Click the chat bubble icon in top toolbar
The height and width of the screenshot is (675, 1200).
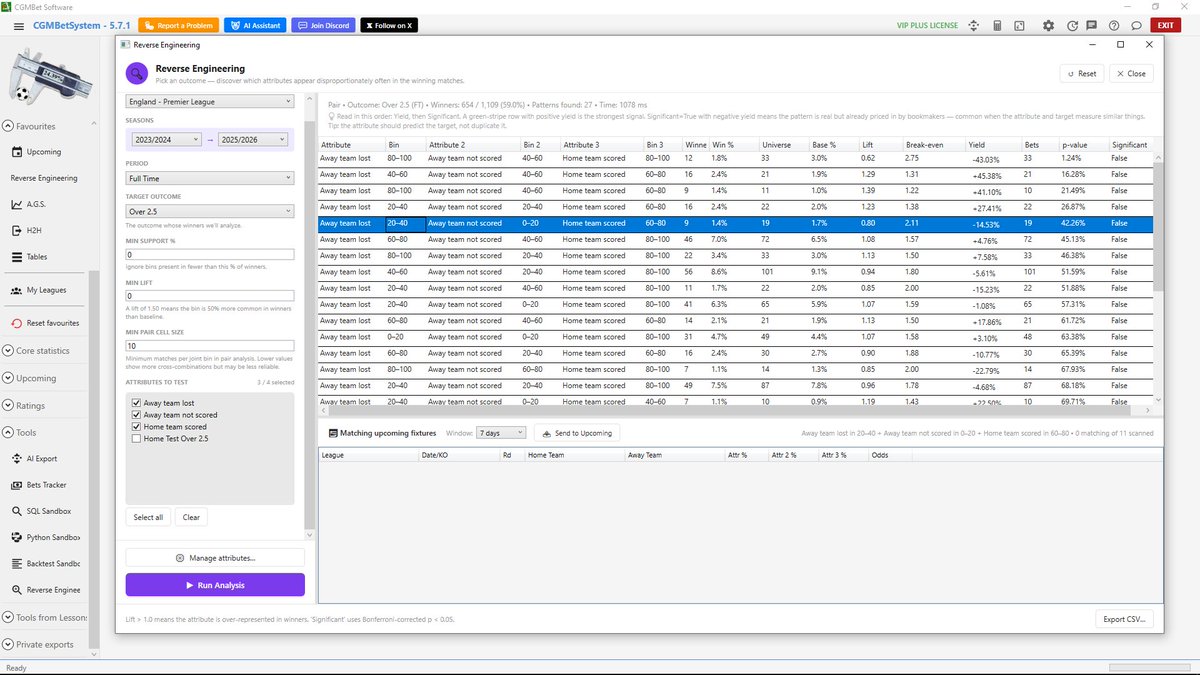(x=1136, y=26)
